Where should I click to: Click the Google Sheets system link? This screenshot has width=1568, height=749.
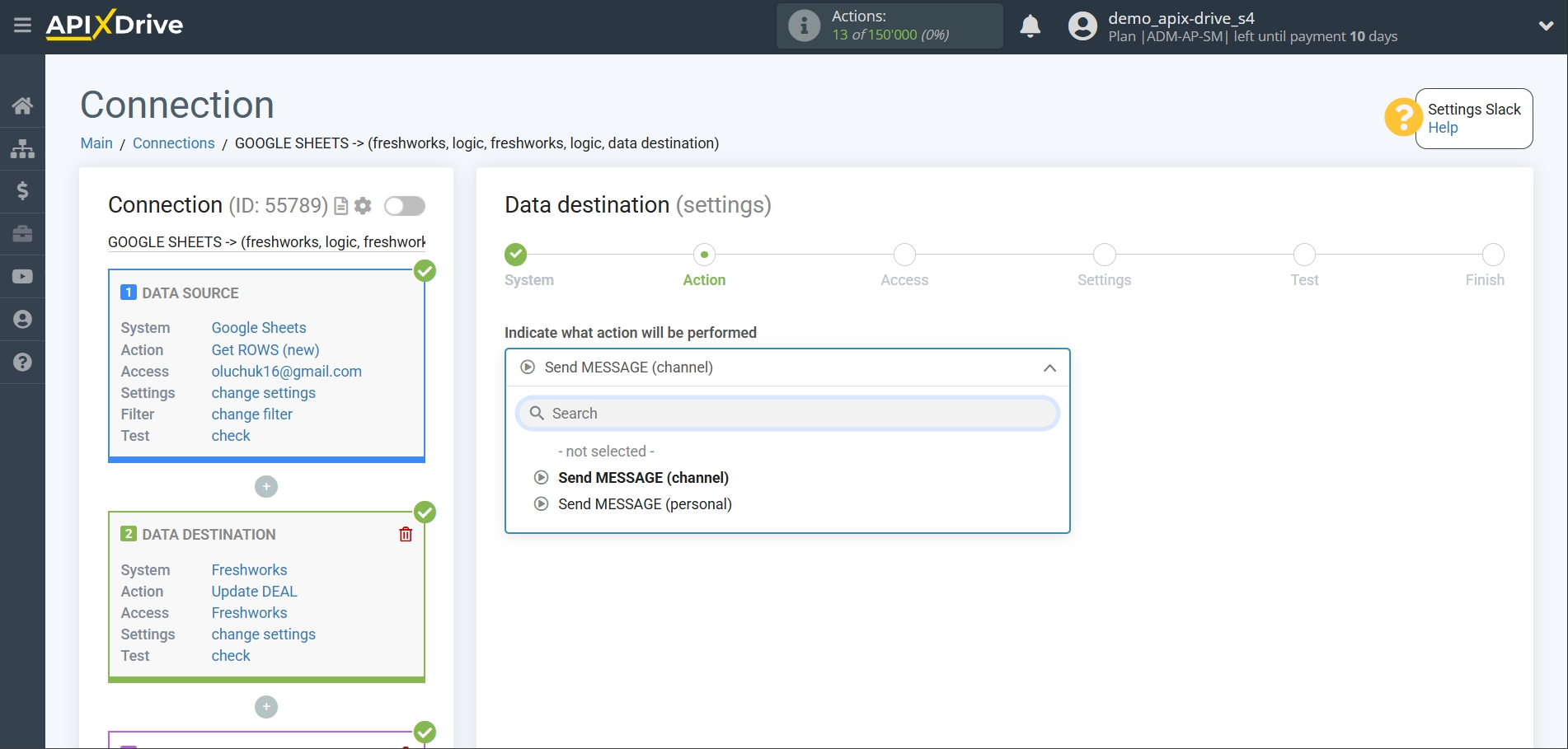[x=259, y=328]
